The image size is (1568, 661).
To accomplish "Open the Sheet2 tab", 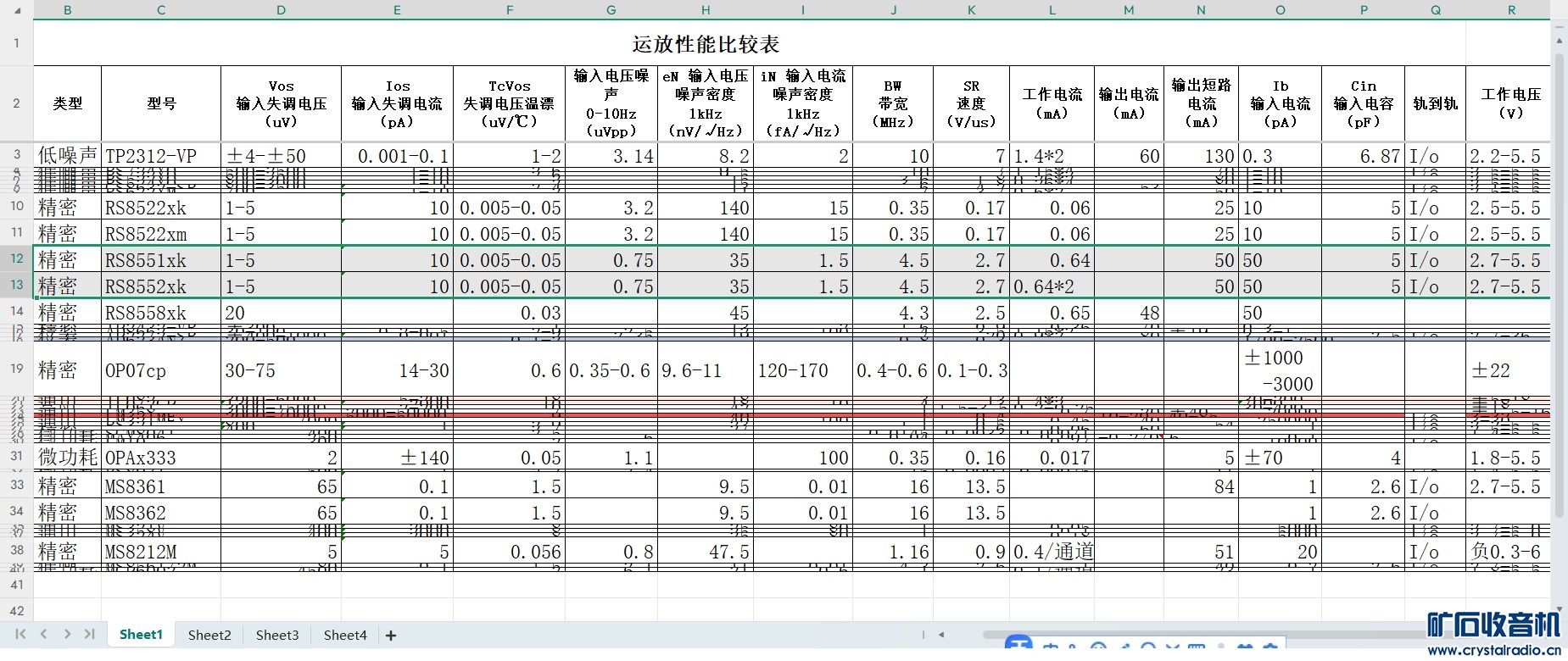I will (x=209, y=635).
